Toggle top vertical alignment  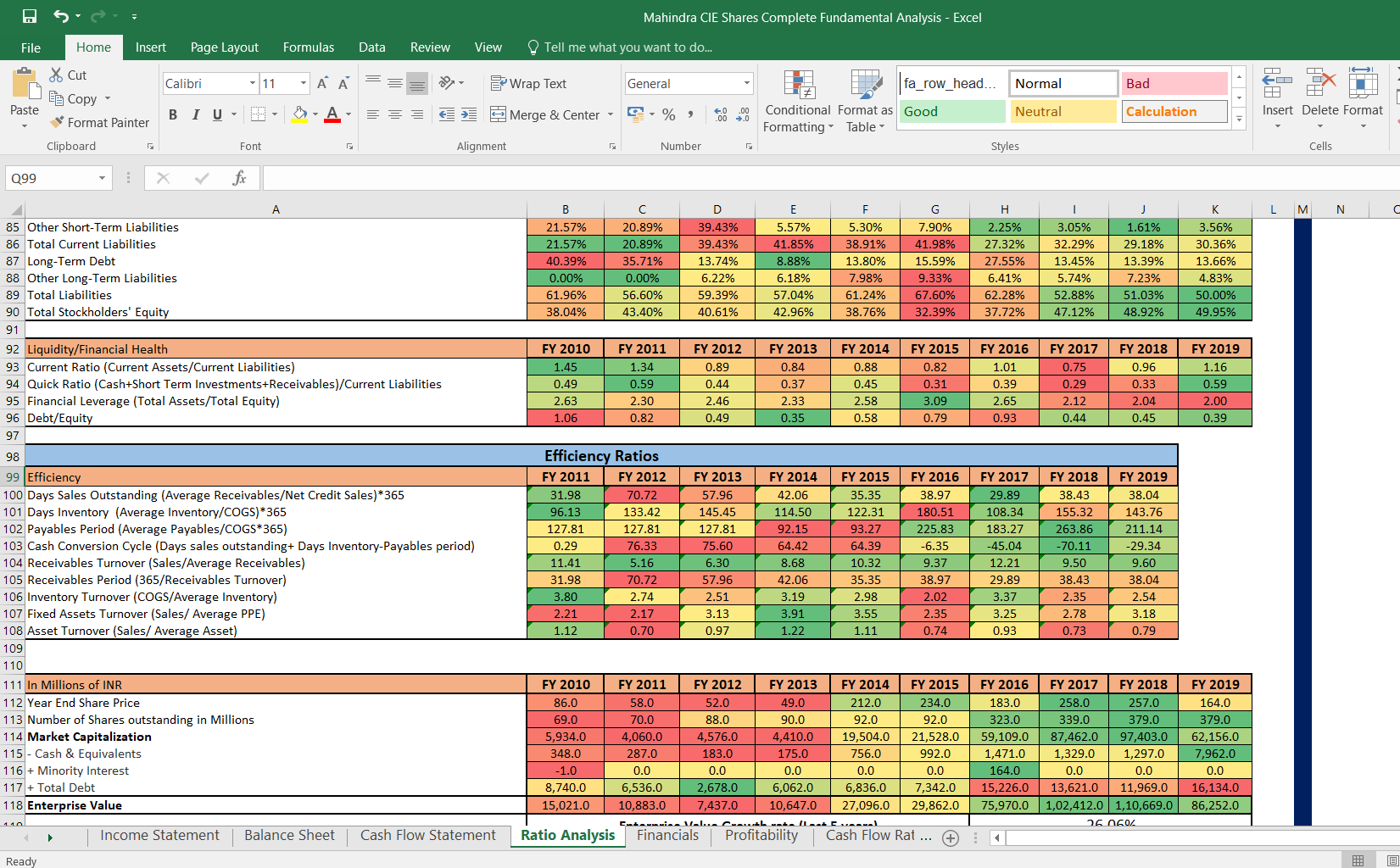point(373,83)
